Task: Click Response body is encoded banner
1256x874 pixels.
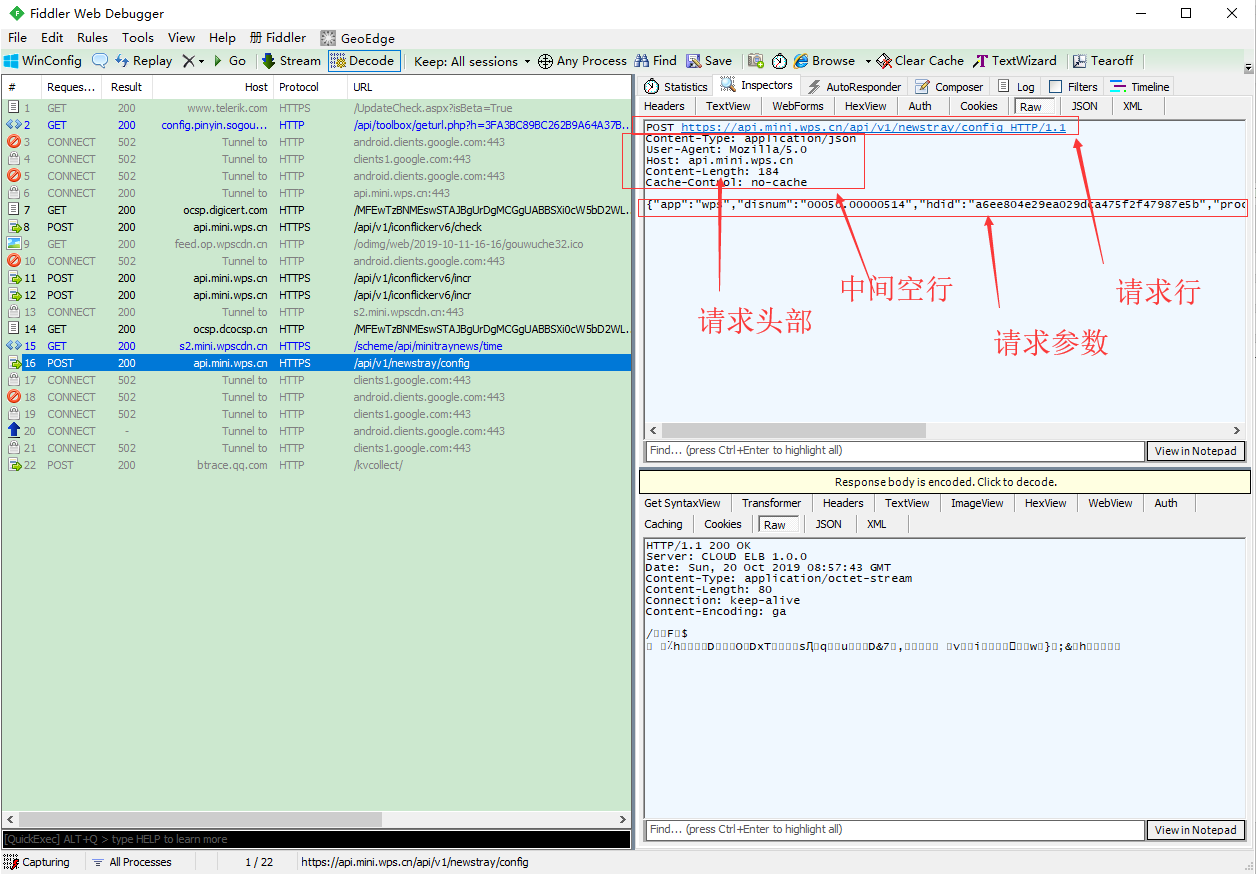Action: point(945,482)
